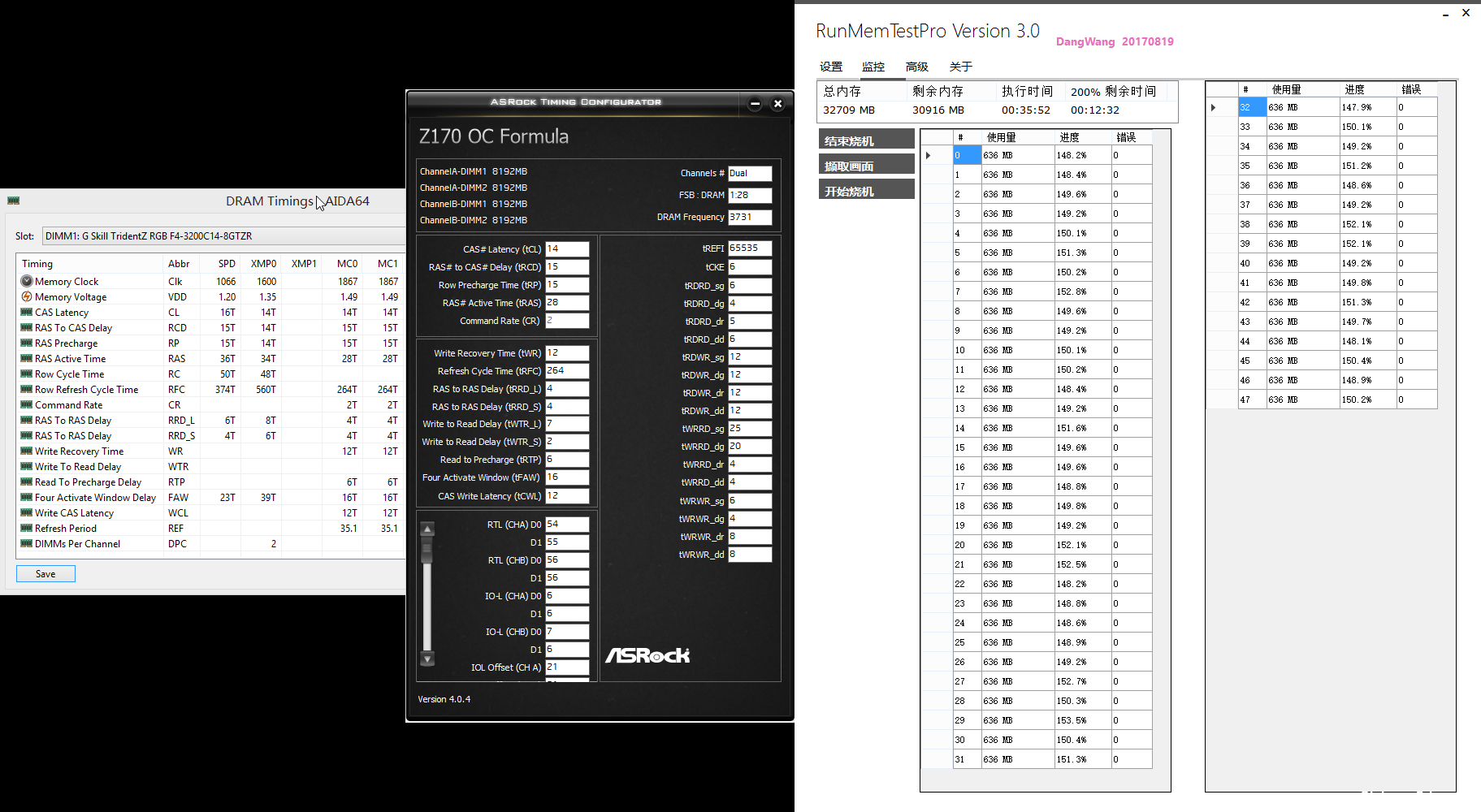The image size is (1481, 812).
Task: Click the tREFI field showing 65535
Action: [x=750, y=248]
